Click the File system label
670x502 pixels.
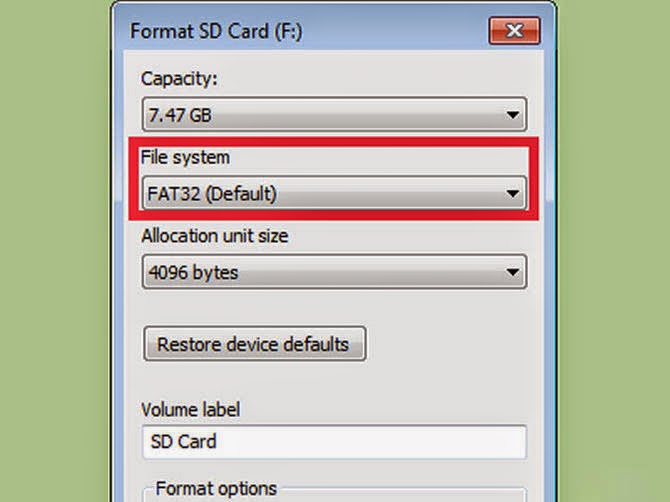coord(186,157)
